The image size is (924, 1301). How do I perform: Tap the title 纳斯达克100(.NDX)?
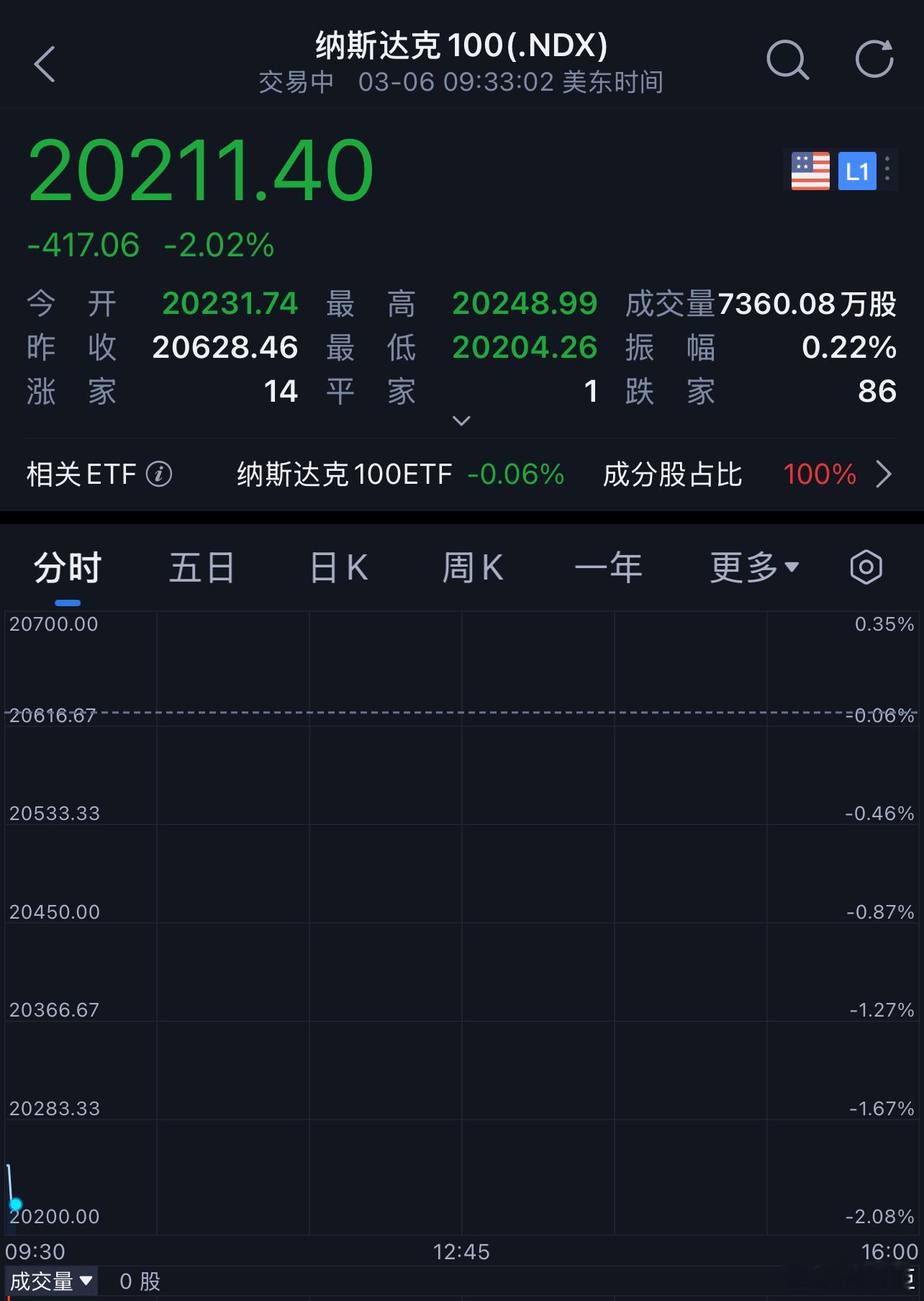[x=462, y=45]
